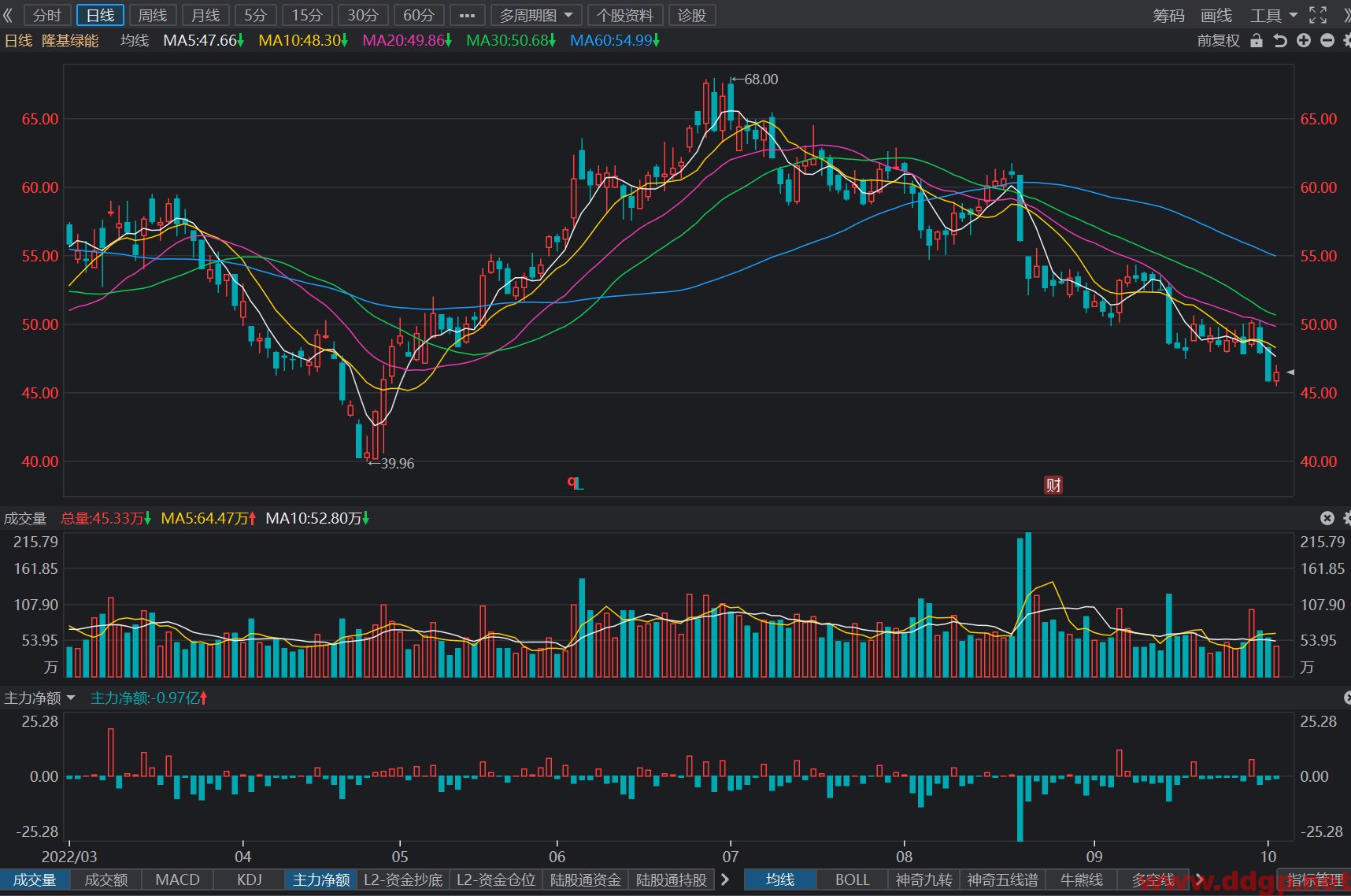Select MACD indicator tab
Viewport: 1351px width, 896px height.
coord(178,879)
